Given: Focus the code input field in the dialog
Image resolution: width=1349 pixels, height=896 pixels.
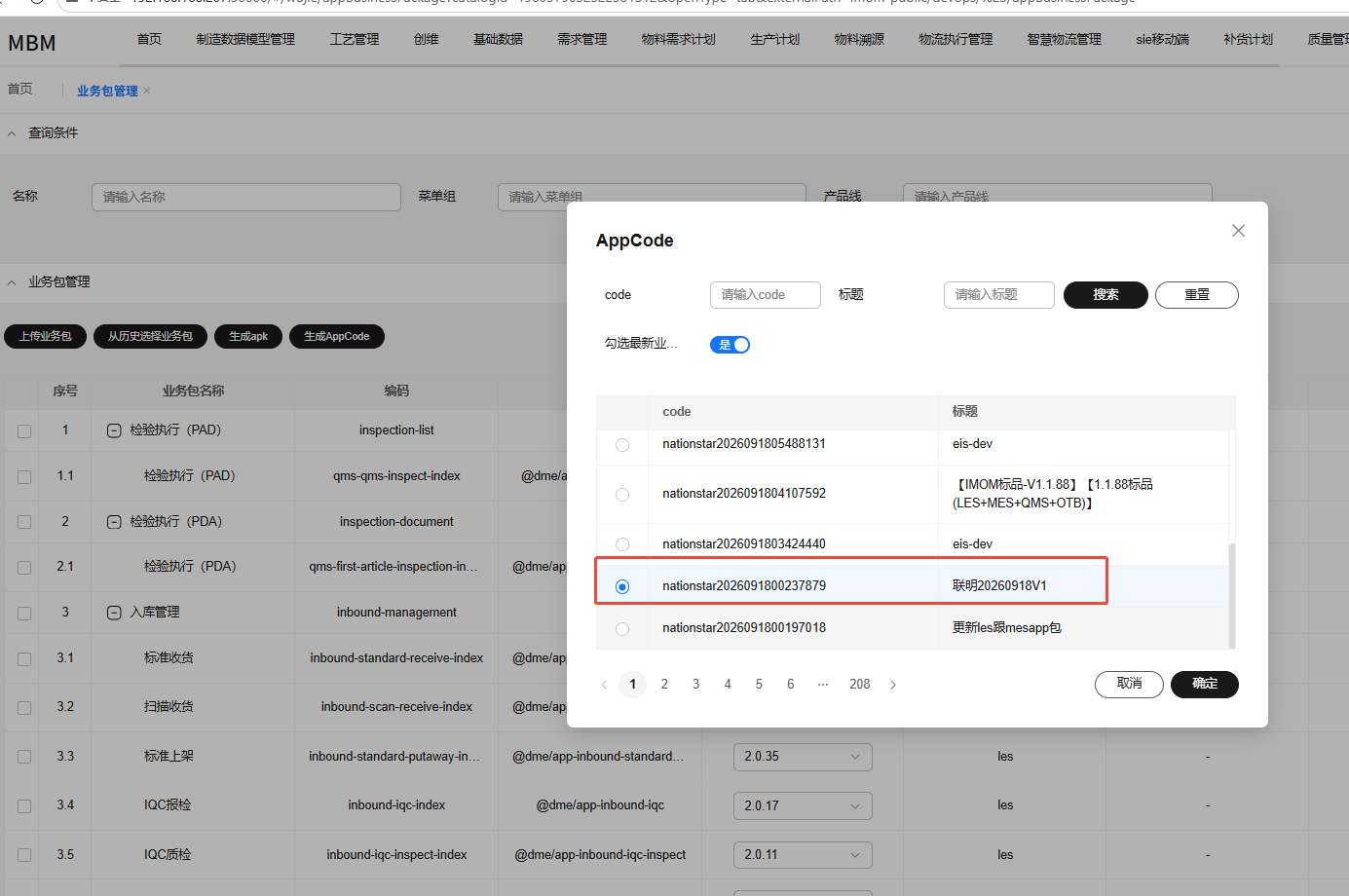Looking at the screenshot, I should click(x=766, y=295).
